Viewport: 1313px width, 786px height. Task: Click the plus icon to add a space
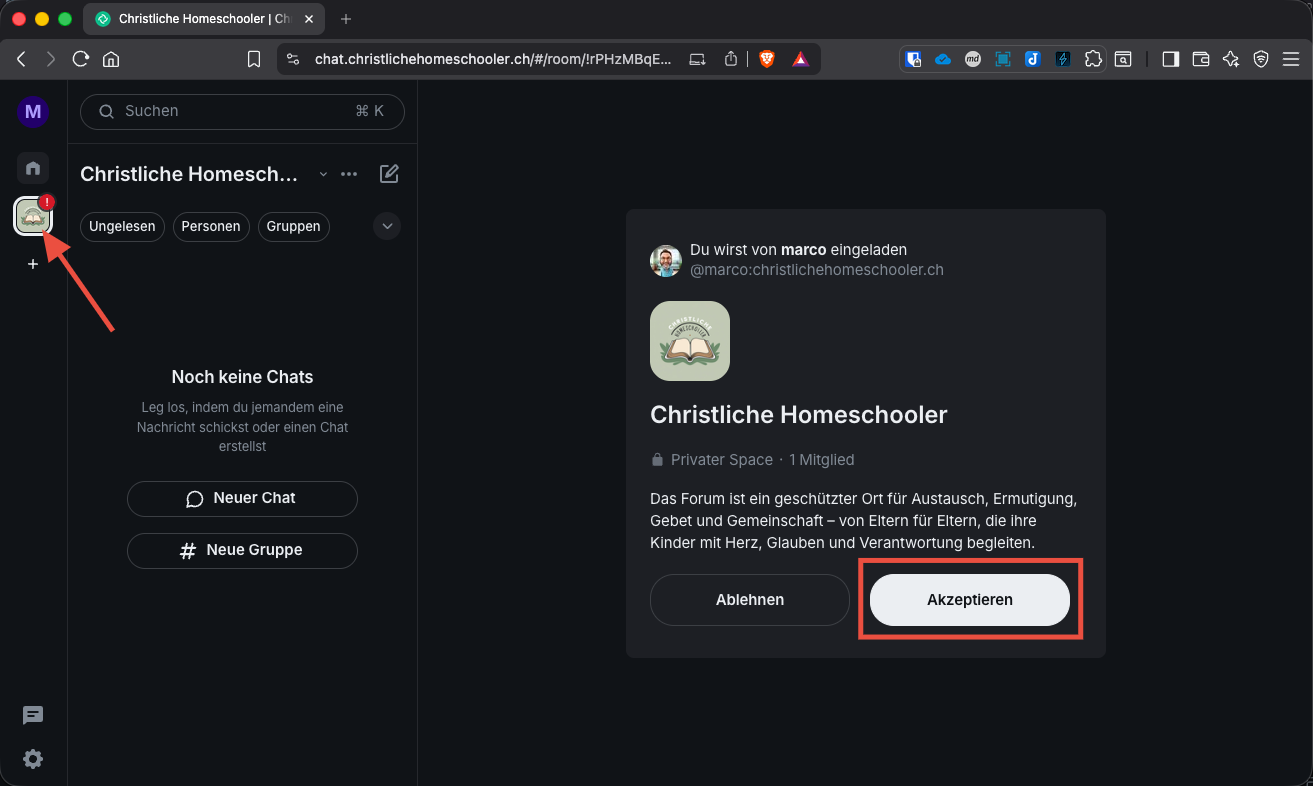click(32, 264)
